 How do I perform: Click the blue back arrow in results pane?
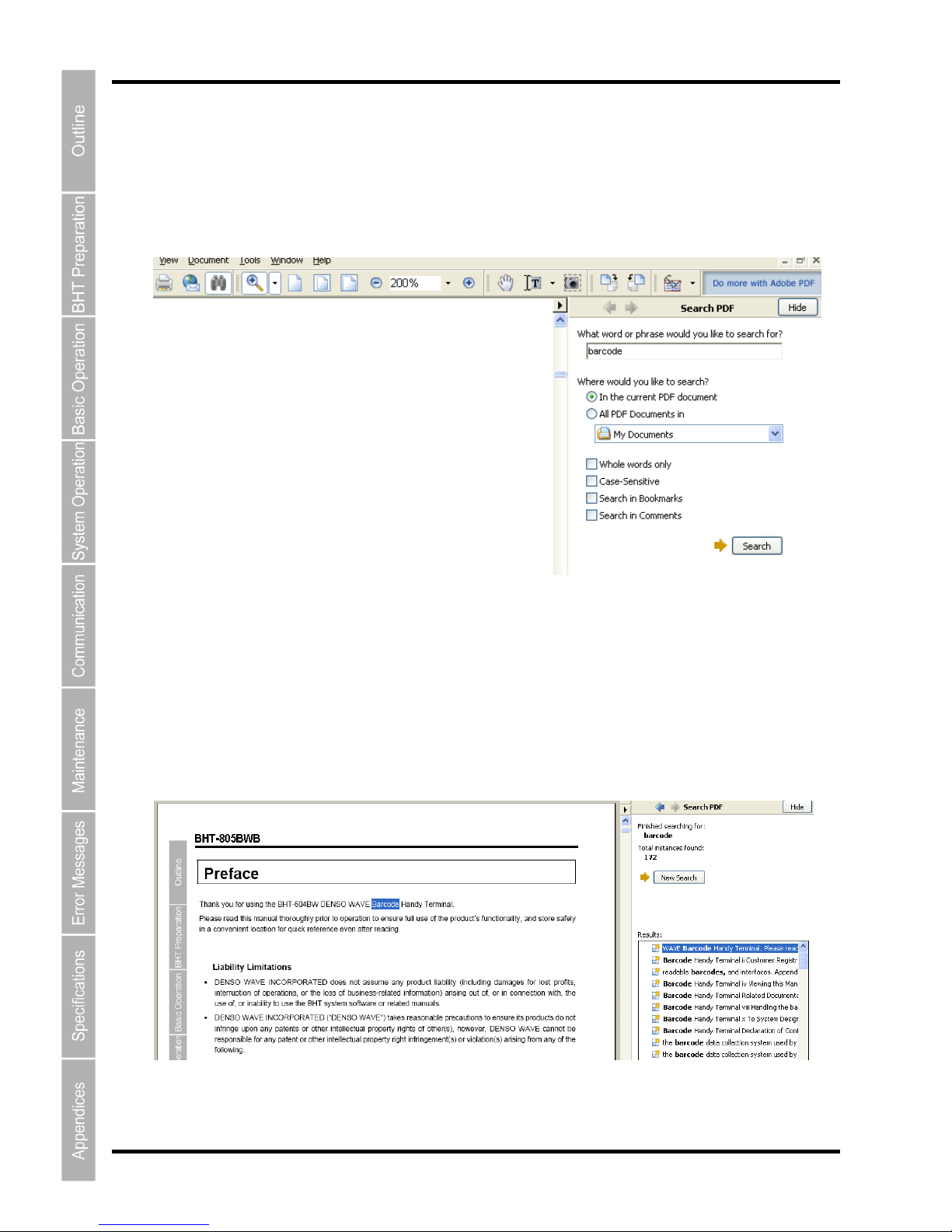point(660,807)
